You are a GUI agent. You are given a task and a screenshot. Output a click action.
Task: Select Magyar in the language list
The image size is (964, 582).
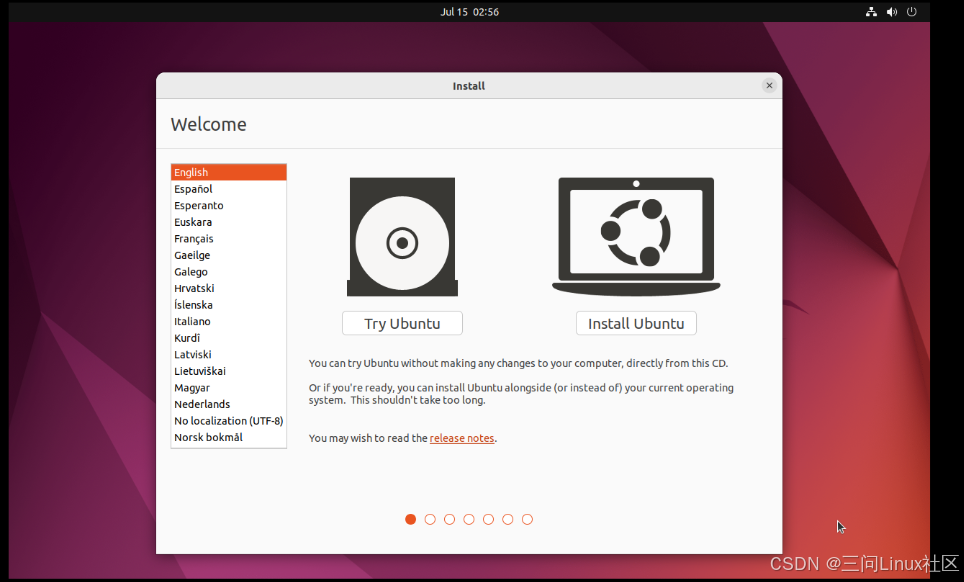click(x=229, y=388)
